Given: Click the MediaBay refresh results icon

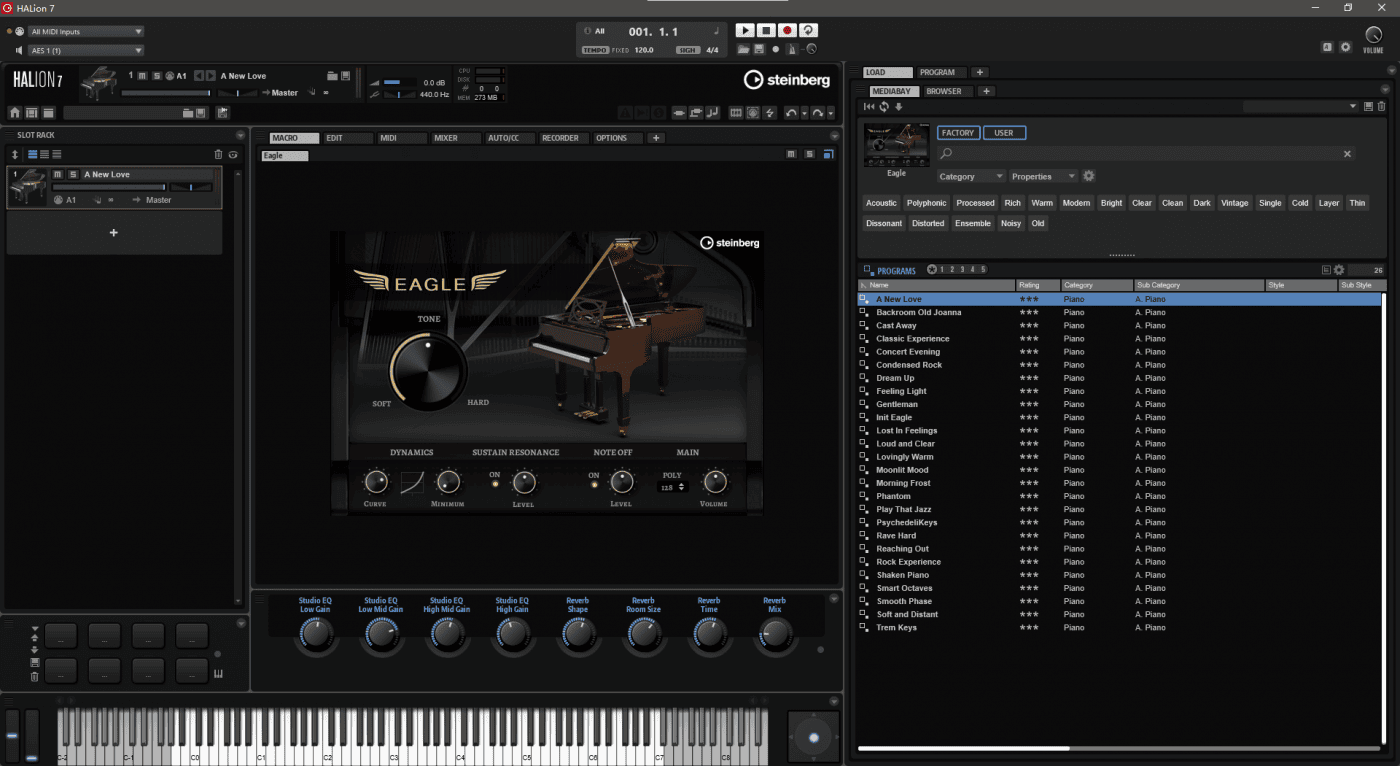Looking at the screenshot, I should point(884,107).
